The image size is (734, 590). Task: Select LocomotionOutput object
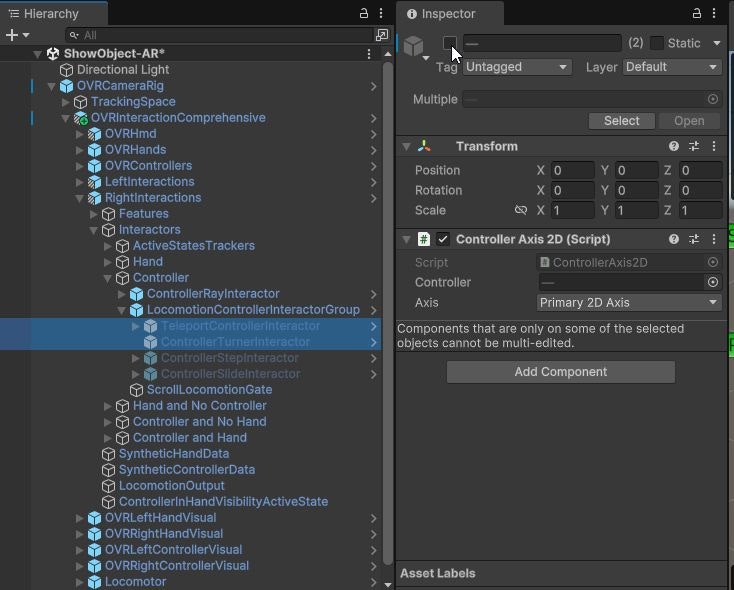172,486
